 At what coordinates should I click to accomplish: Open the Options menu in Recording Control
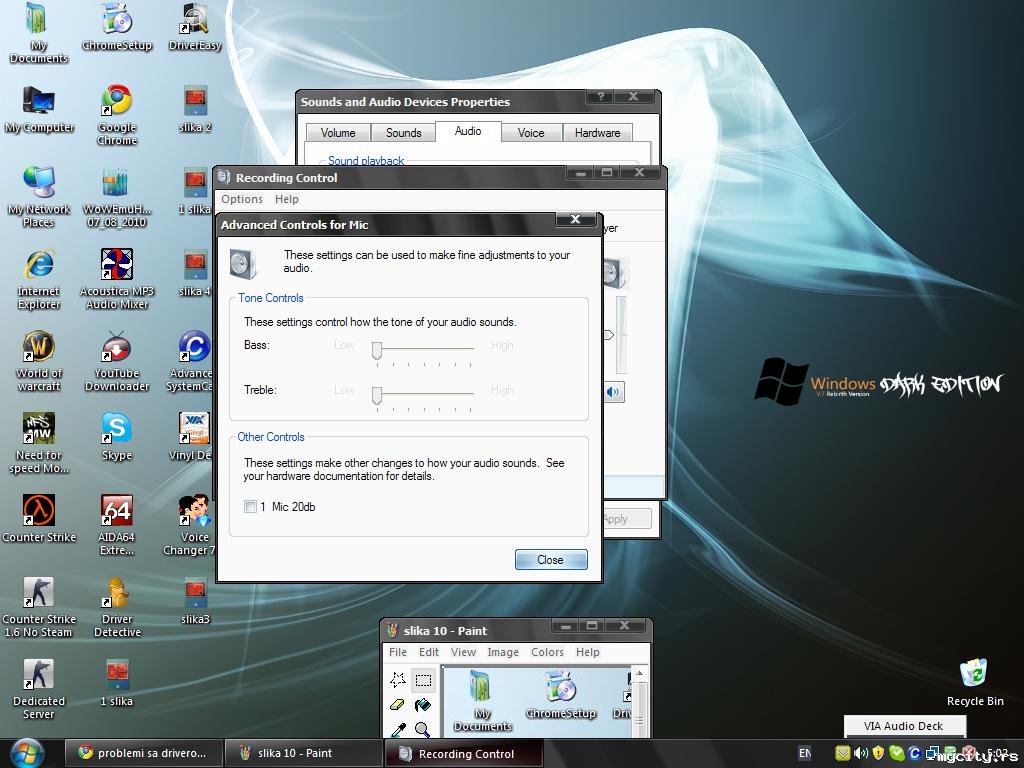[x=242, y=199]
